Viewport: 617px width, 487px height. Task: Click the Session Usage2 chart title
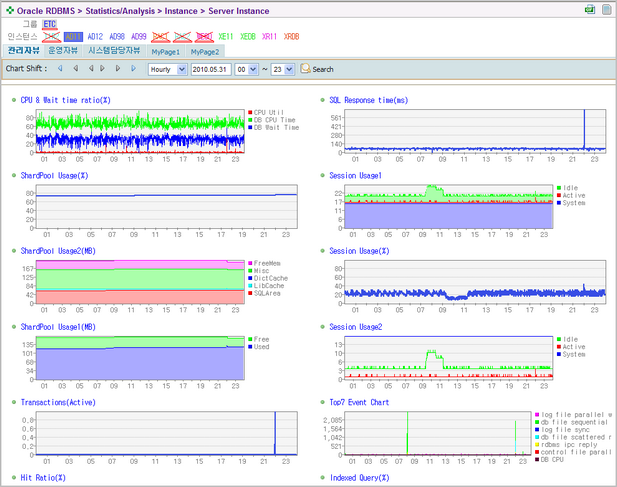tap(356, 327)
